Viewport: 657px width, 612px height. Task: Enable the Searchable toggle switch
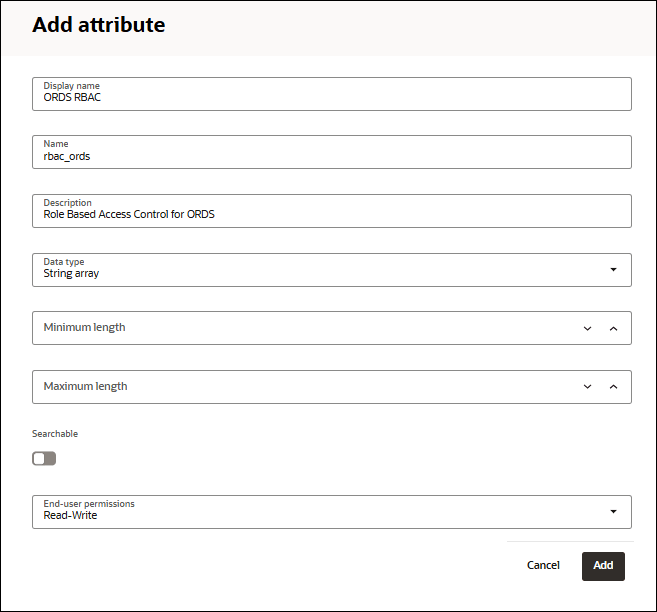point(44,458)
